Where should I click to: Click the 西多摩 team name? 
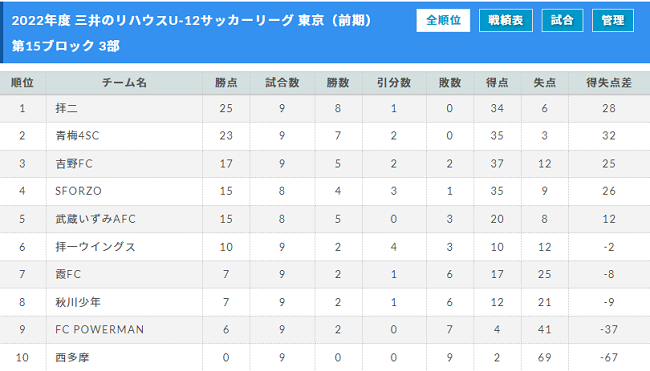pyautogui.click(x=72, y=357)
